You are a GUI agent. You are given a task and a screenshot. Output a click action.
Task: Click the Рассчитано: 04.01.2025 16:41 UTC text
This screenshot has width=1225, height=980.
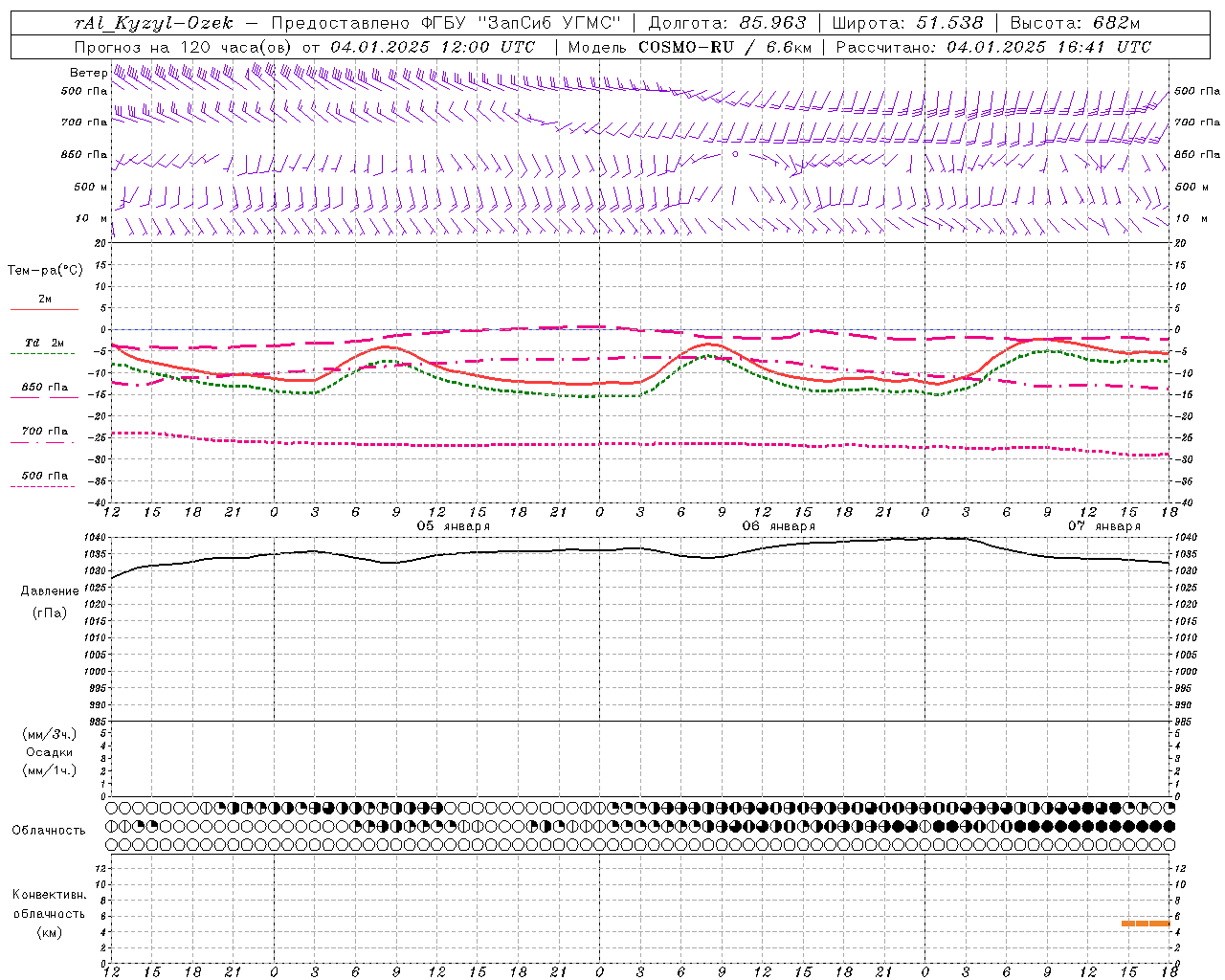pos(993,47)
